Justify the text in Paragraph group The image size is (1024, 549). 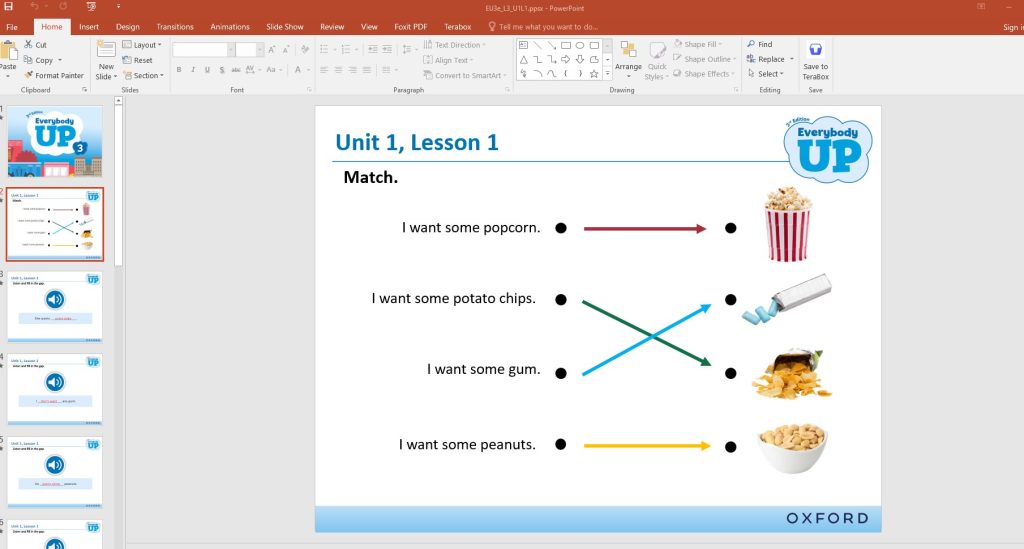tap(367, 70)
